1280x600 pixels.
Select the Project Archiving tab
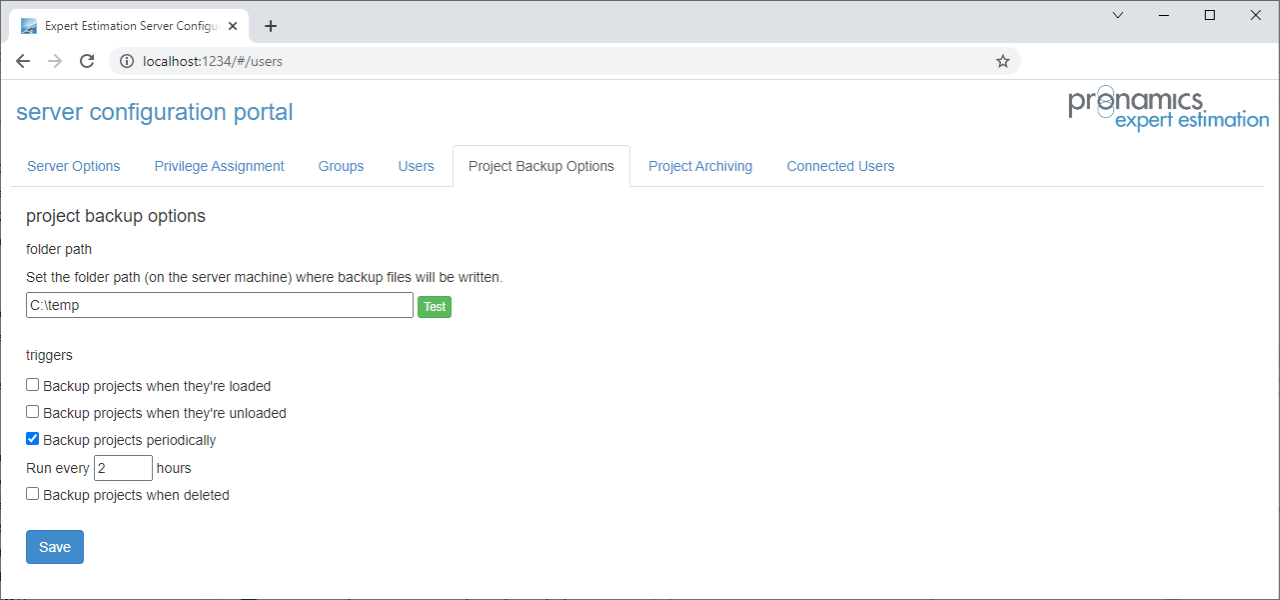click(700, 166)
